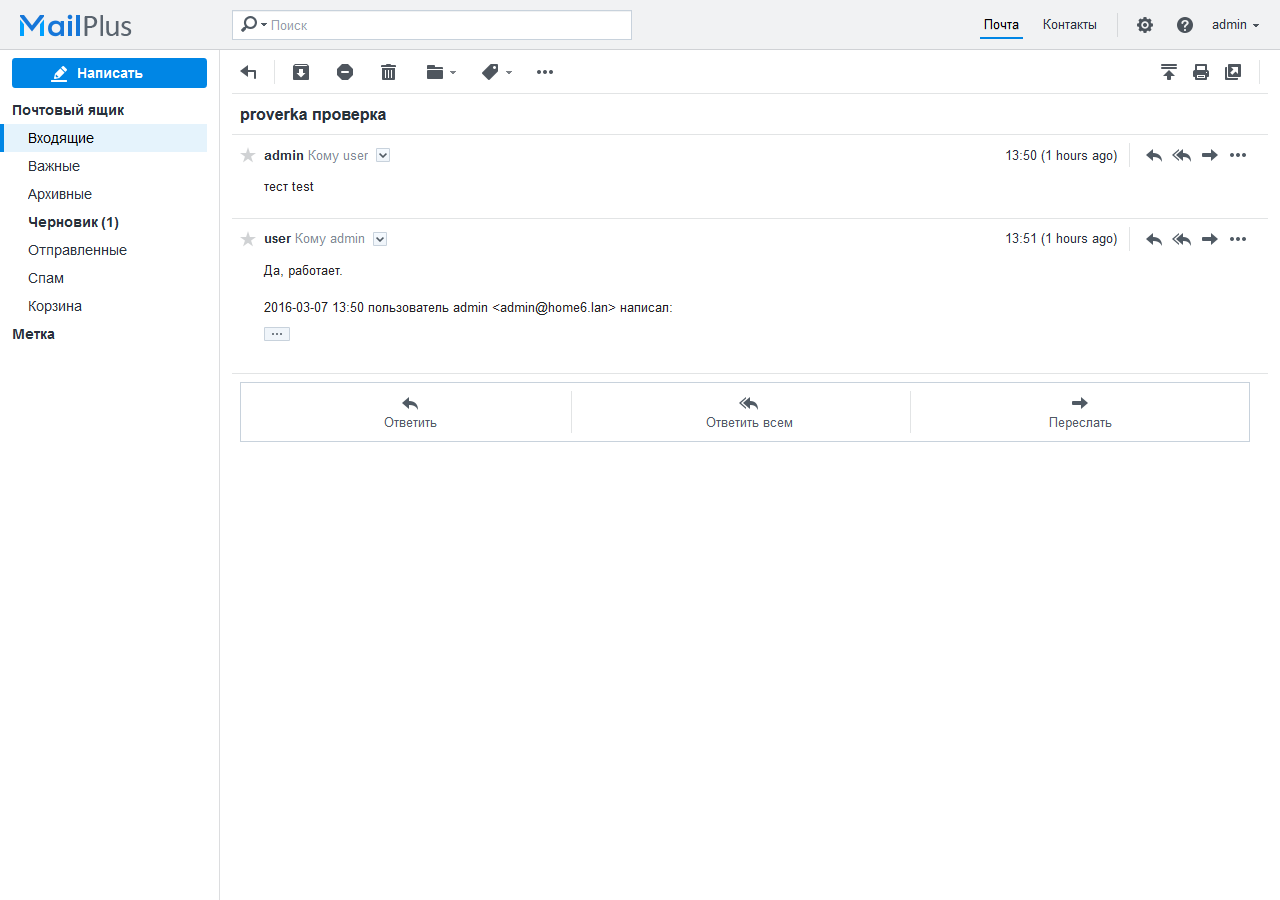Click the MailPlus logo

pos(75,25)
